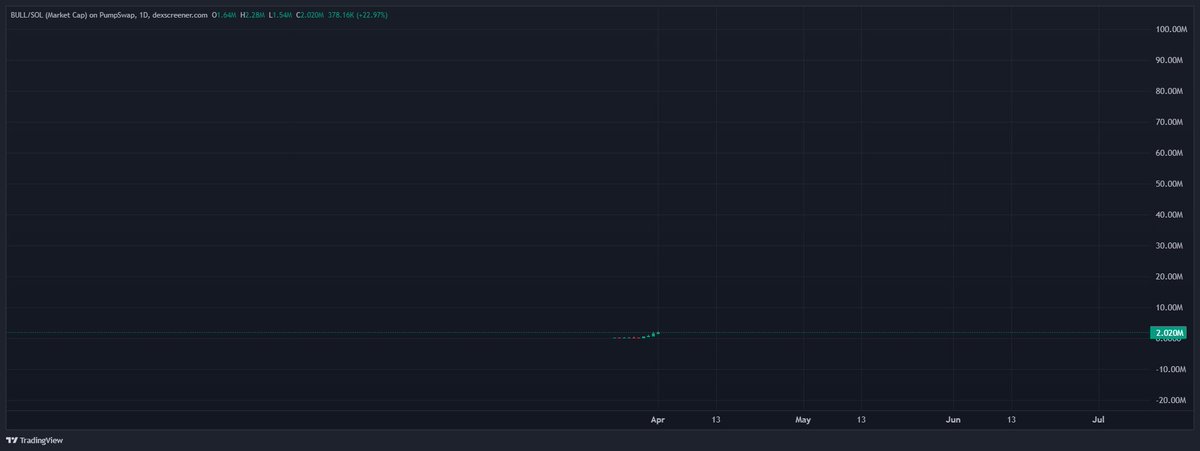
Task: Click the 10.00M price axis label
Action: click(1170, 308)
